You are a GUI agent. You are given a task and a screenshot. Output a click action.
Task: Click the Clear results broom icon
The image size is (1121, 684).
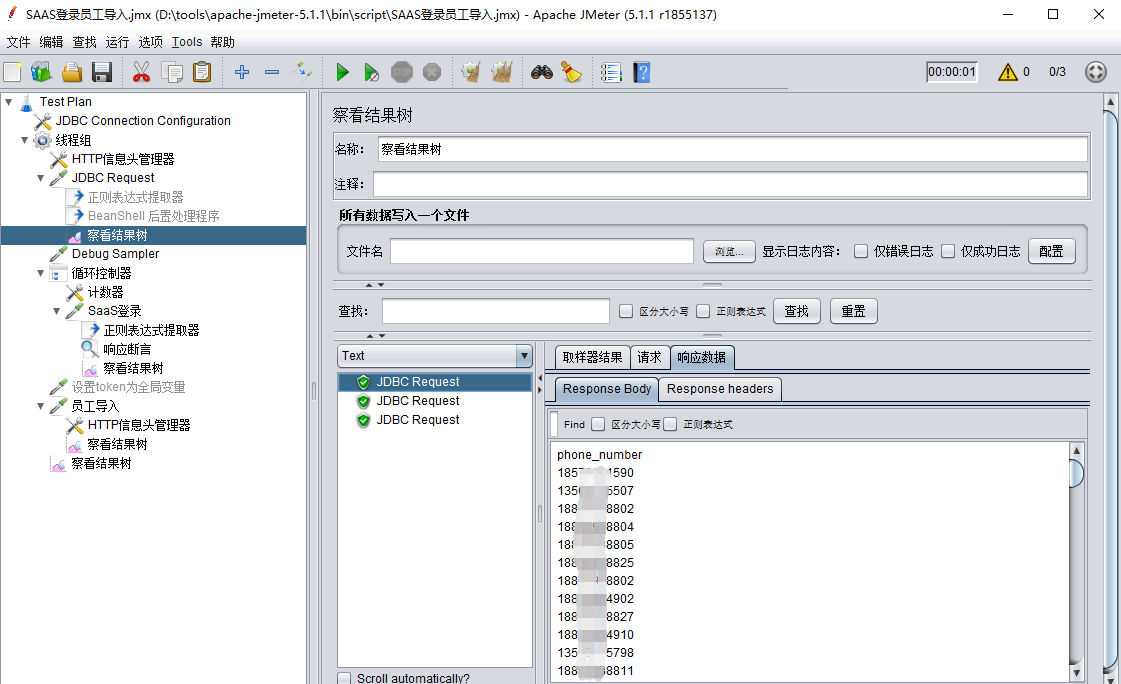470,72
